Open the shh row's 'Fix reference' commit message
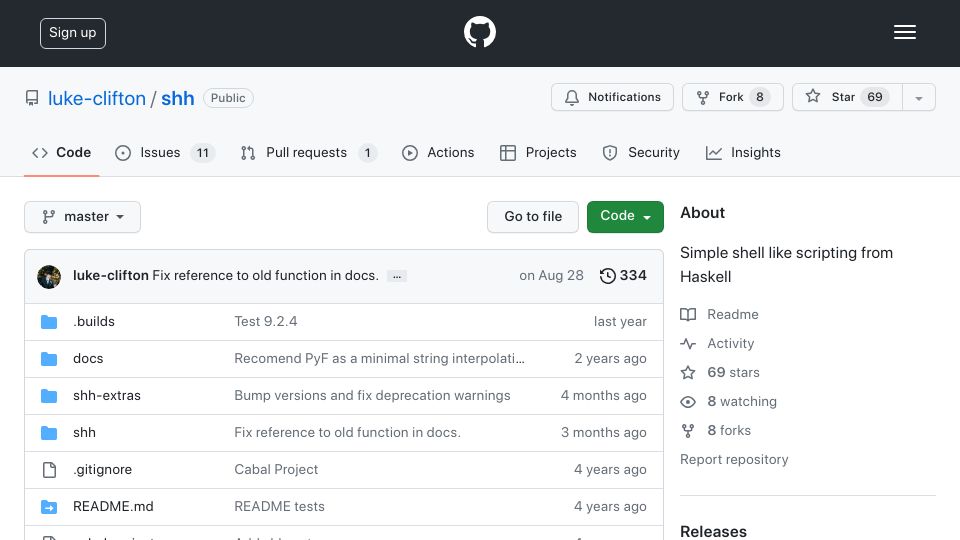Viewport: 960px width, 540px height. 347,432
